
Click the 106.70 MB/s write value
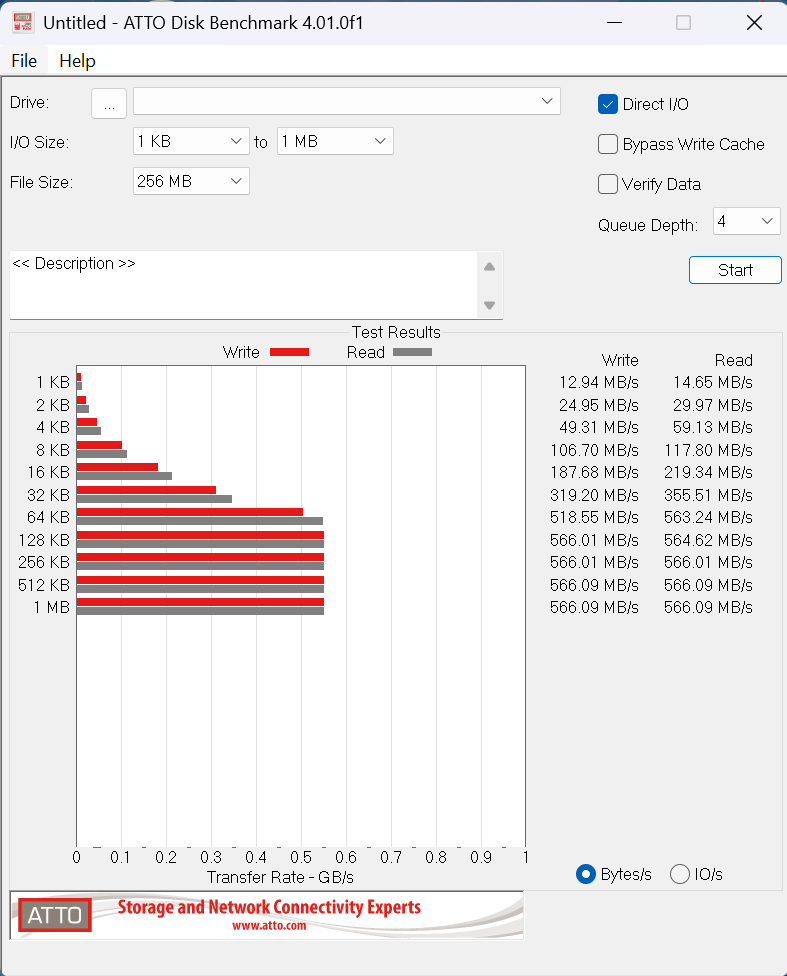[594, 450]
